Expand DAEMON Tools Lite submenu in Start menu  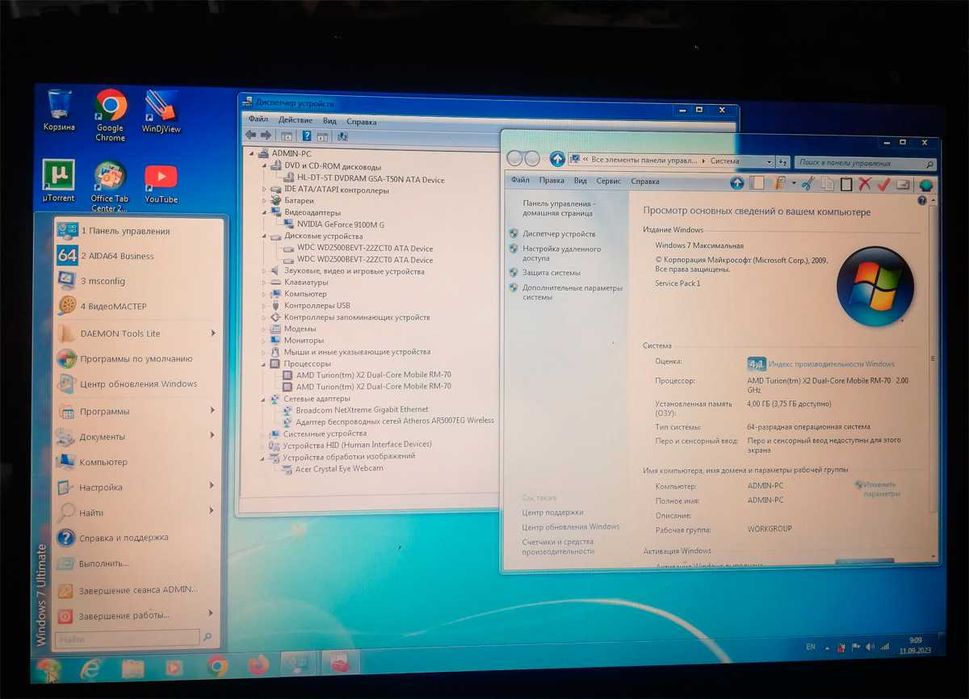tap(213, 333)
